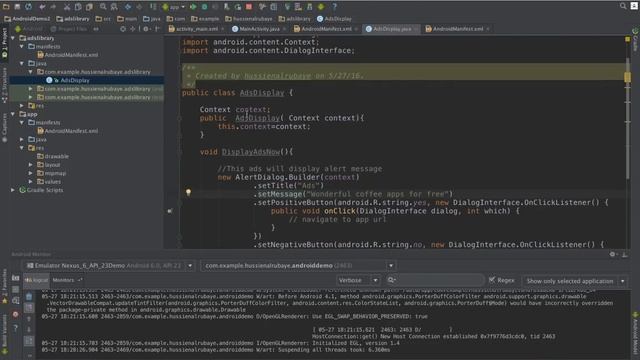The width and height of the screenshot is (640, 360).
Task: Toggle the Regex checkbox
Action: (492, 280)
